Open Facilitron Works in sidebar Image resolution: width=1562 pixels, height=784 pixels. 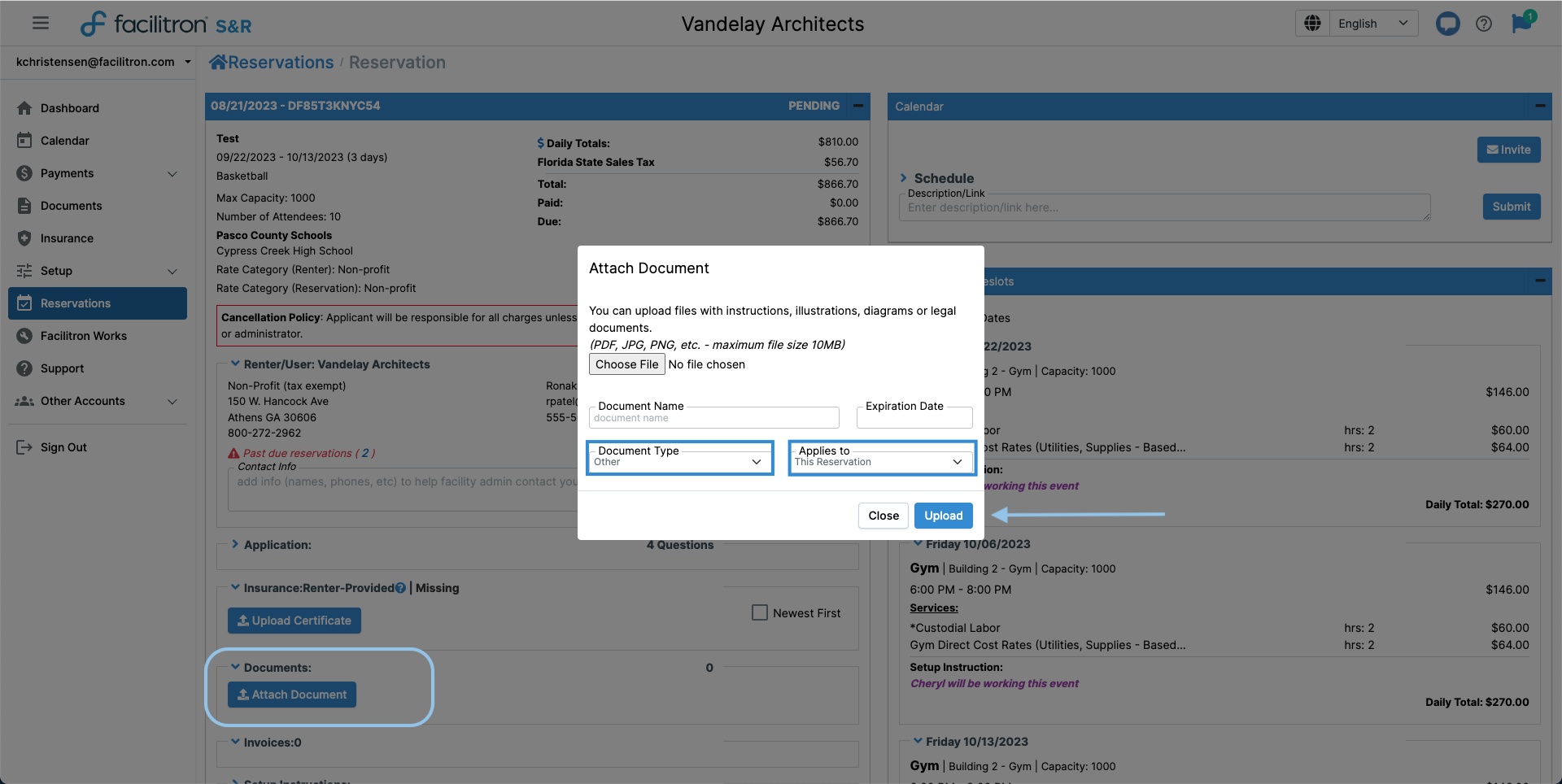tap(98, 336)
